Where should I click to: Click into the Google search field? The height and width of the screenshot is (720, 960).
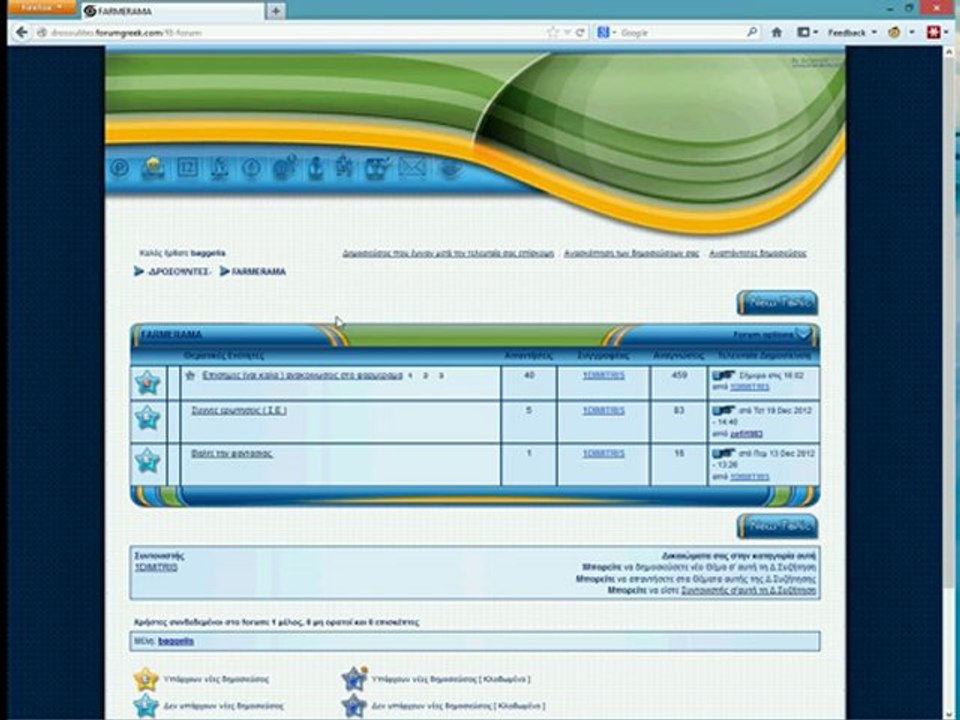click(681, 32)
